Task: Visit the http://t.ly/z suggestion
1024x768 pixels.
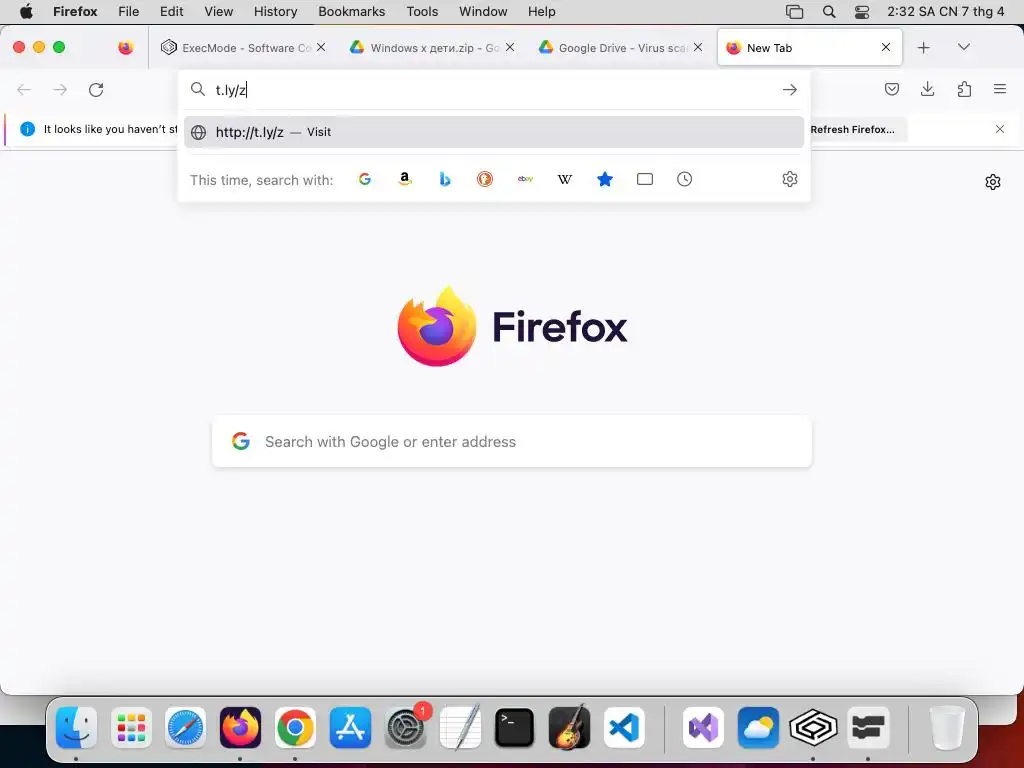Action: tap(494, 132)
